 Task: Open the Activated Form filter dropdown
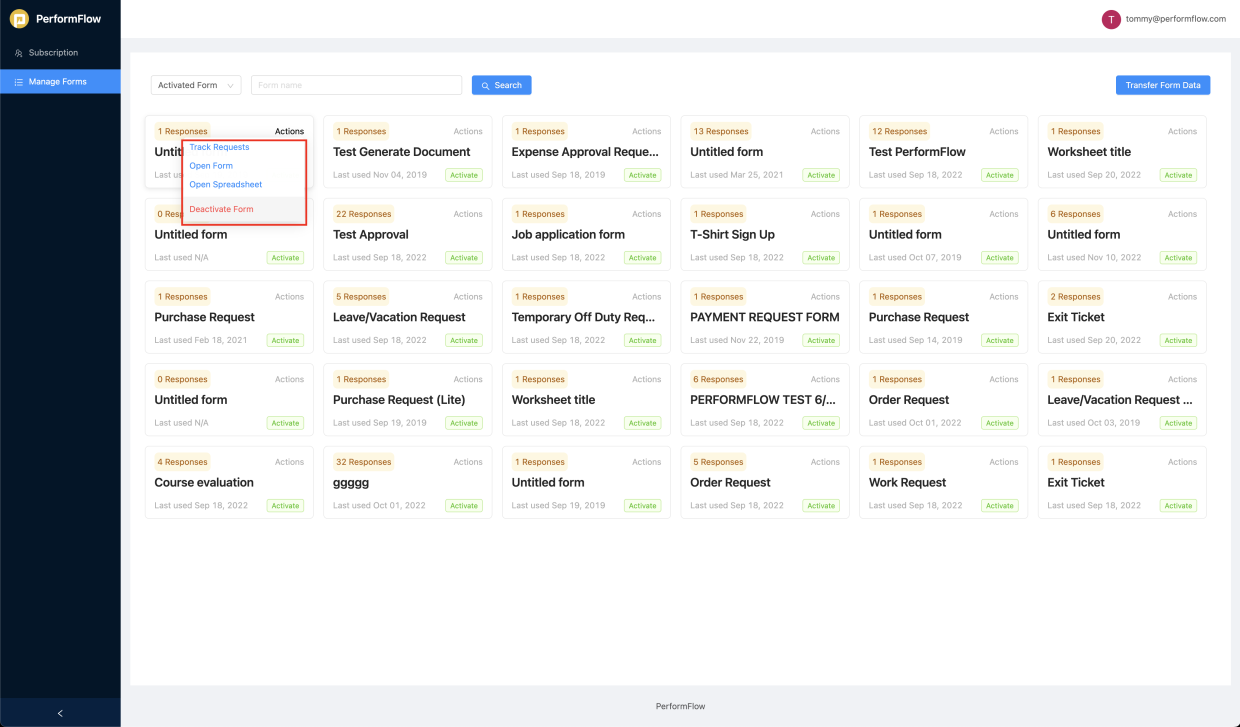[x=195, y=85]
